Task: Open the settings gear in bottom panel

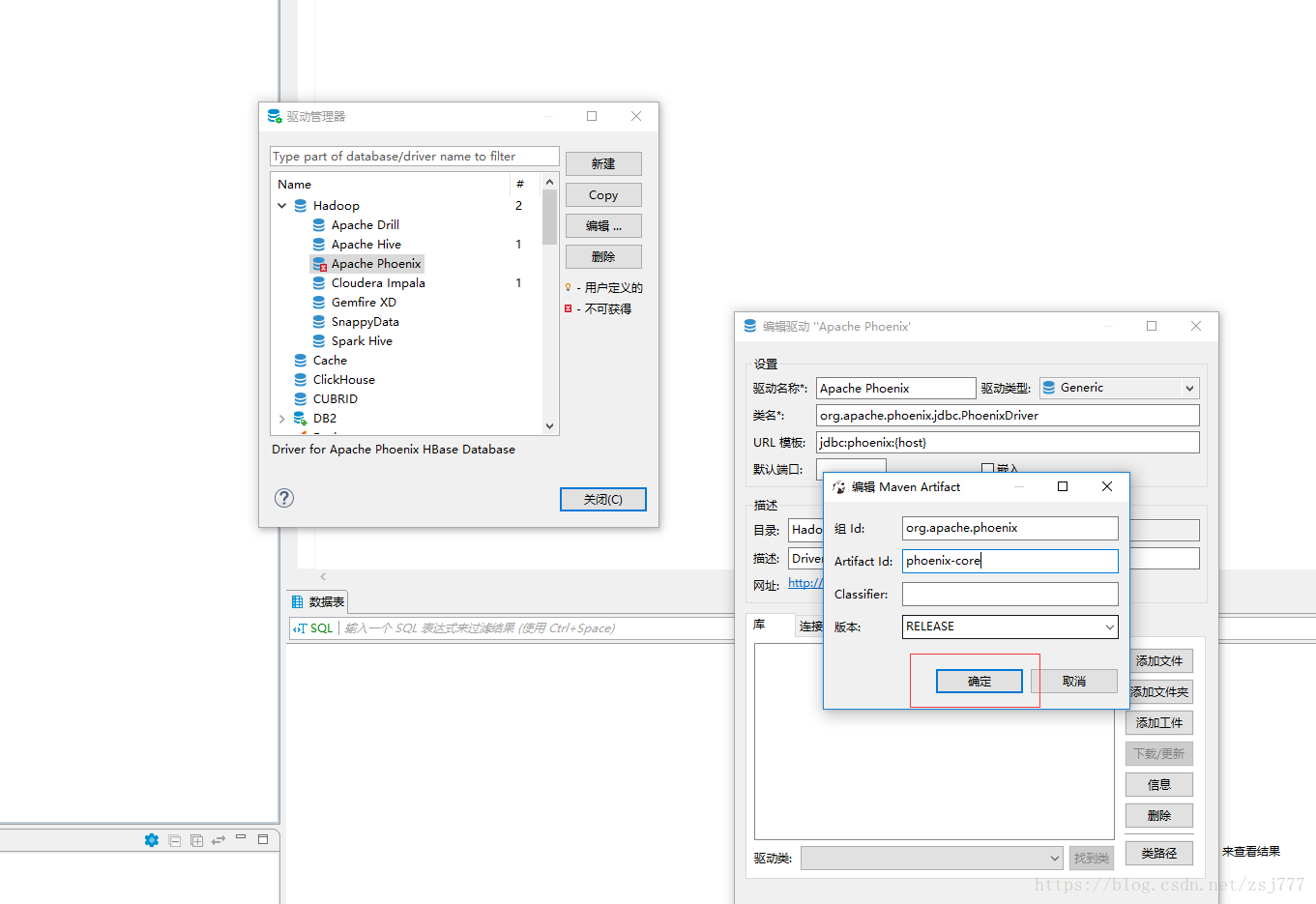Action: (152, 840)
